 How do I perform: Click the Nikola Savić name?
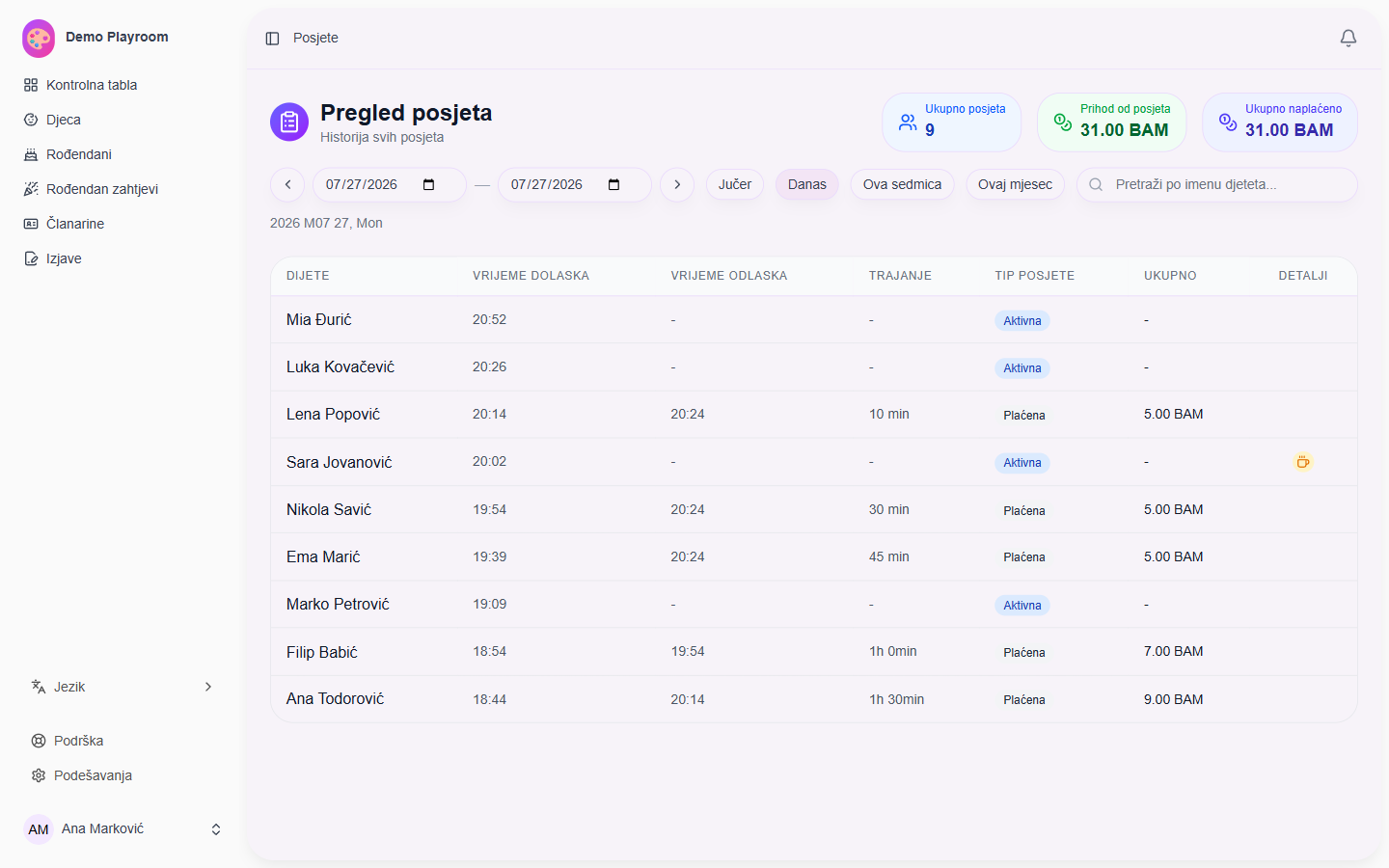point(329,510)
